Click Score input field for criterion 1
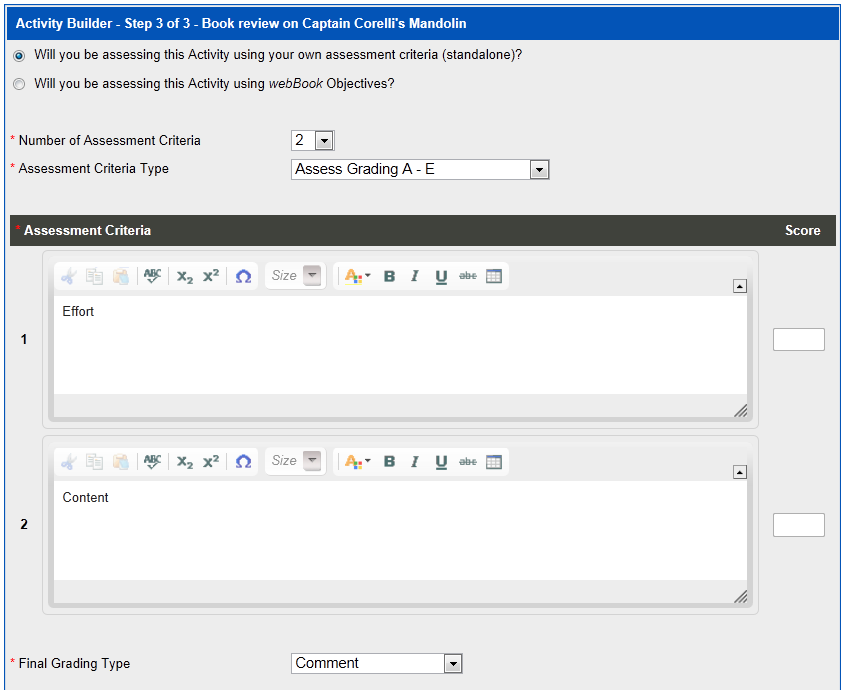847x690 pixels. pos(798,340)
